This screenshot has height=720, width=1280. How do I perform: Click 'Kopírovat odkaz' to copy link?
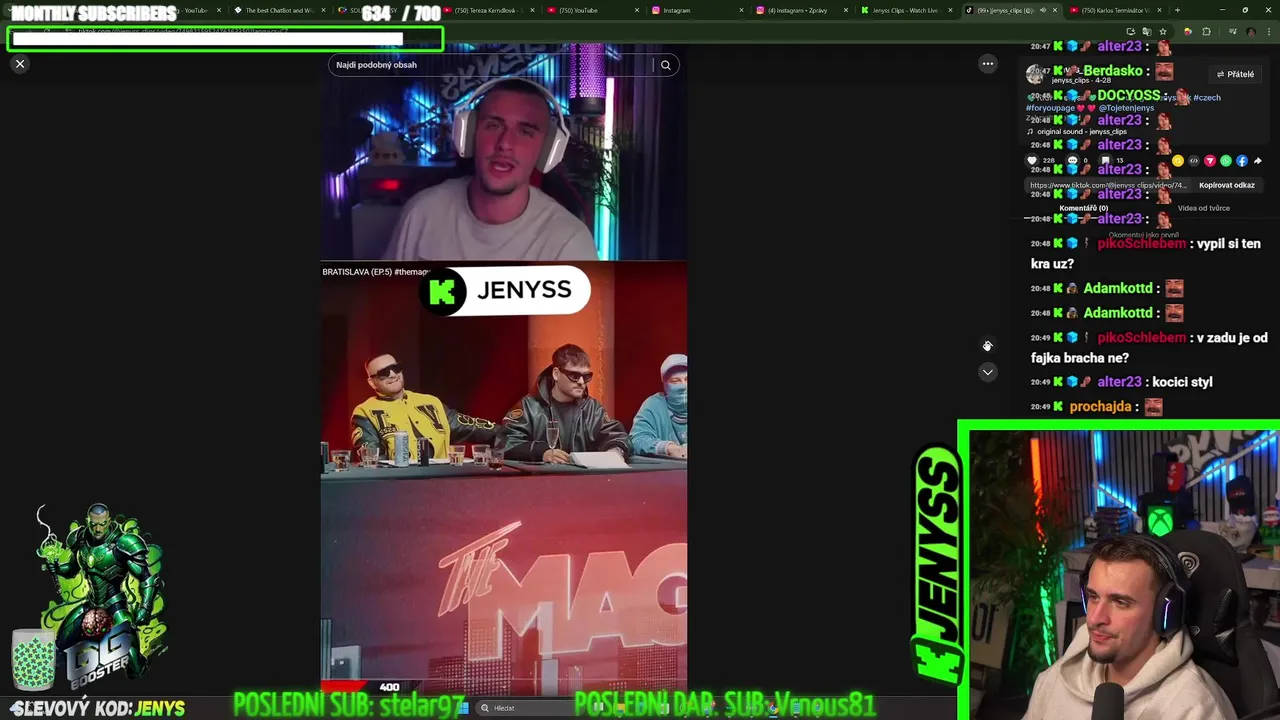(x=1227, y=185)
